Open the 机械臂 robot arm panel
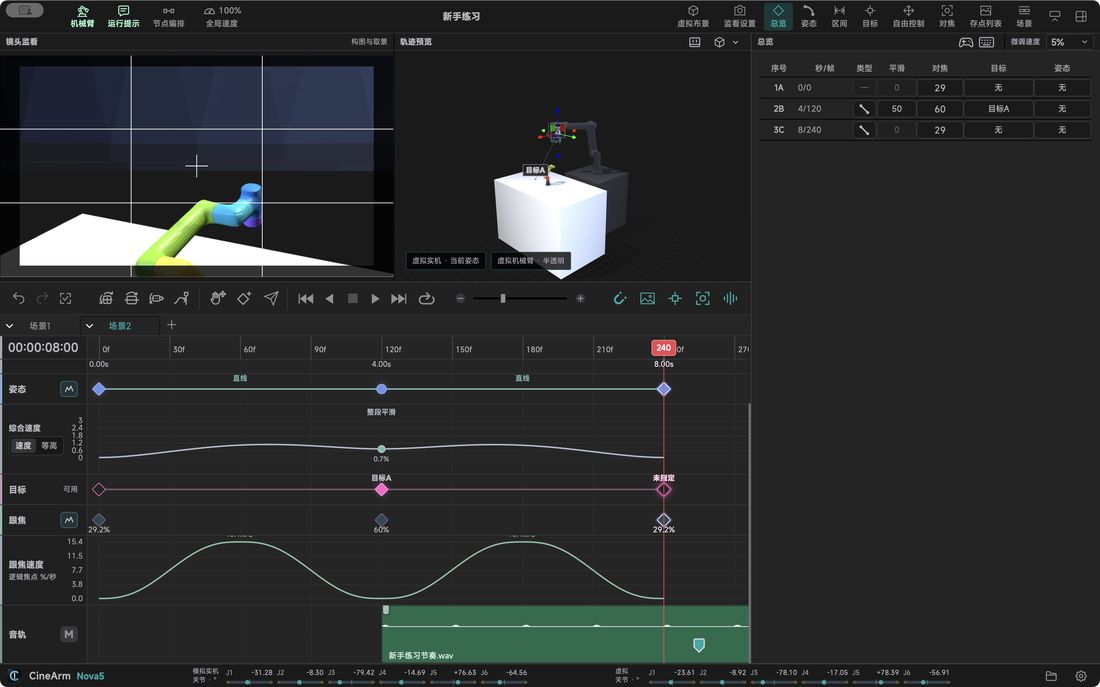 pyautogui.click(x=82, y=16)
